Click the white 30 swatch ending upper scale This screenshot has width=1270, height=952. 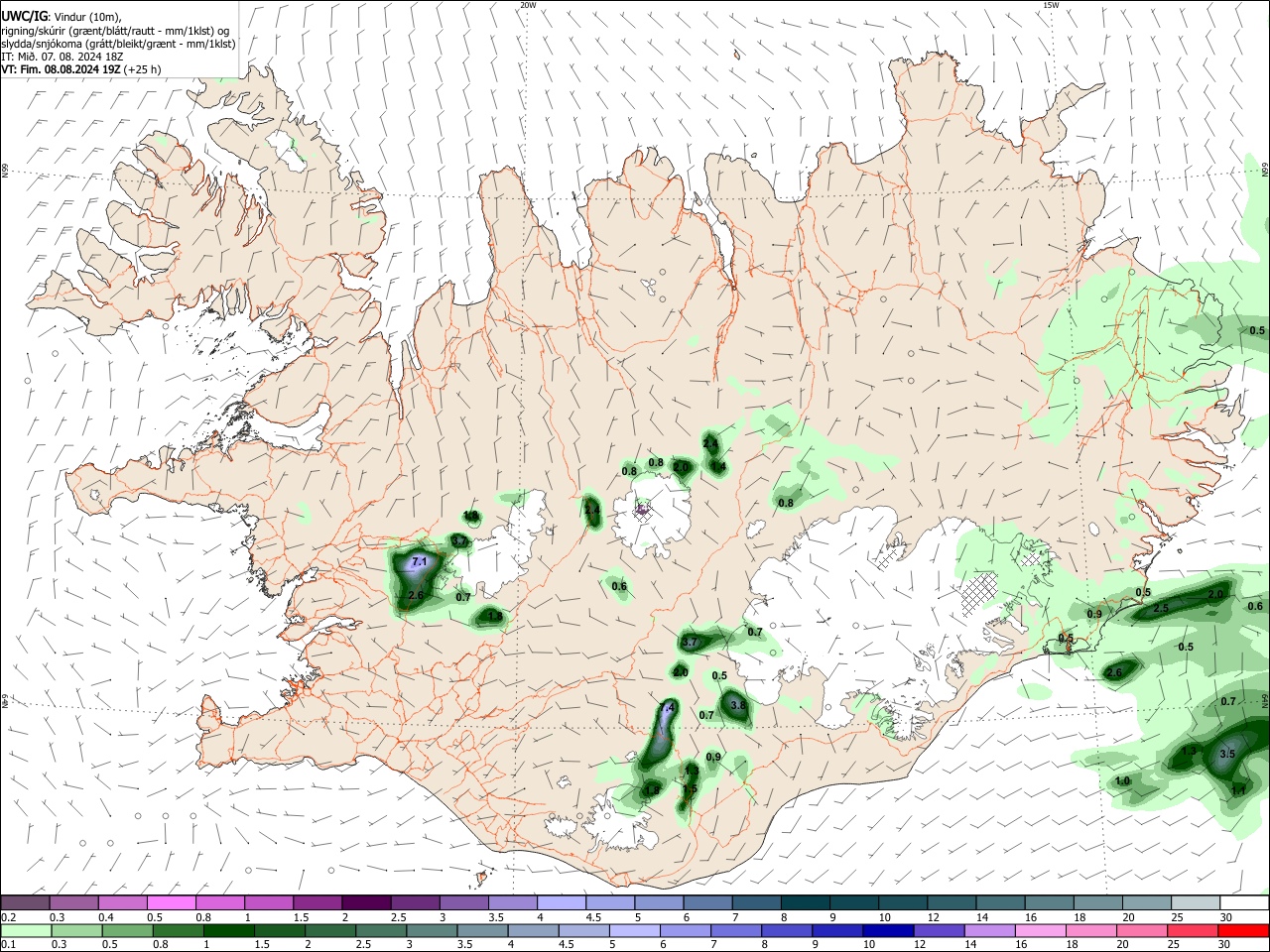point(1243,902)
